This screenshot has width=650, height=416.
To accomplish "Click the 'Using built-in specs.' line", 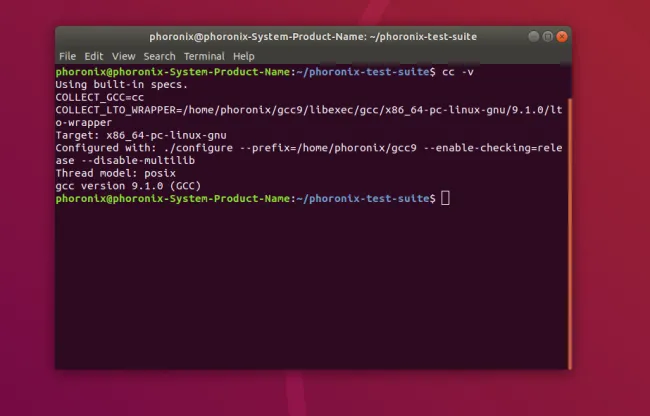I will tap(121, 85).
